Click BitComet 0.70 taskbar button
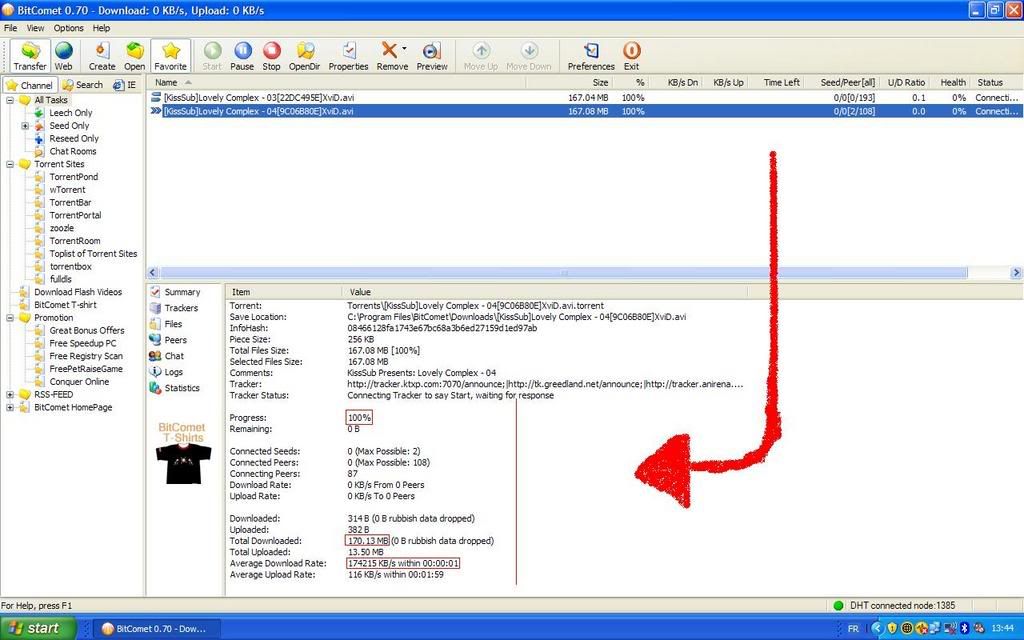The width and height of the screenshot is (1024, 640). (156, 629)
